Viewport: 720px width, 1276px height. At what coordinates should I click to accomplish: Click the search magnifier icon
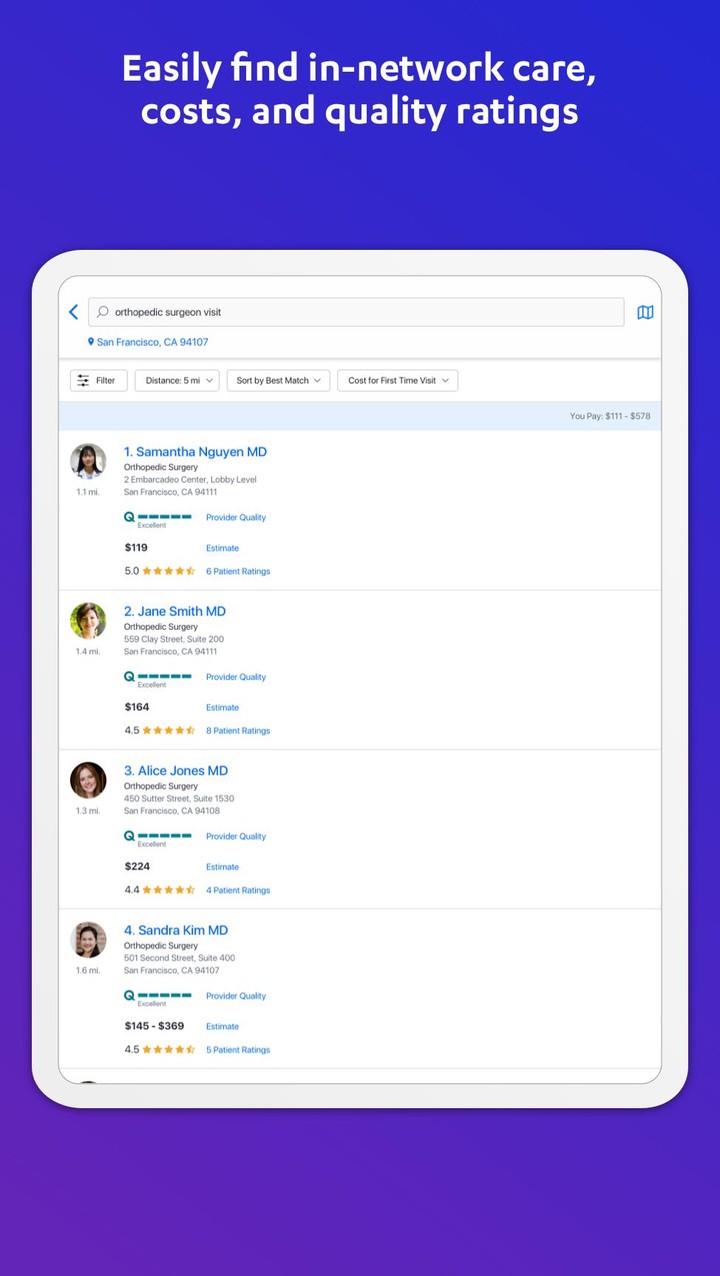click(102, 312)
